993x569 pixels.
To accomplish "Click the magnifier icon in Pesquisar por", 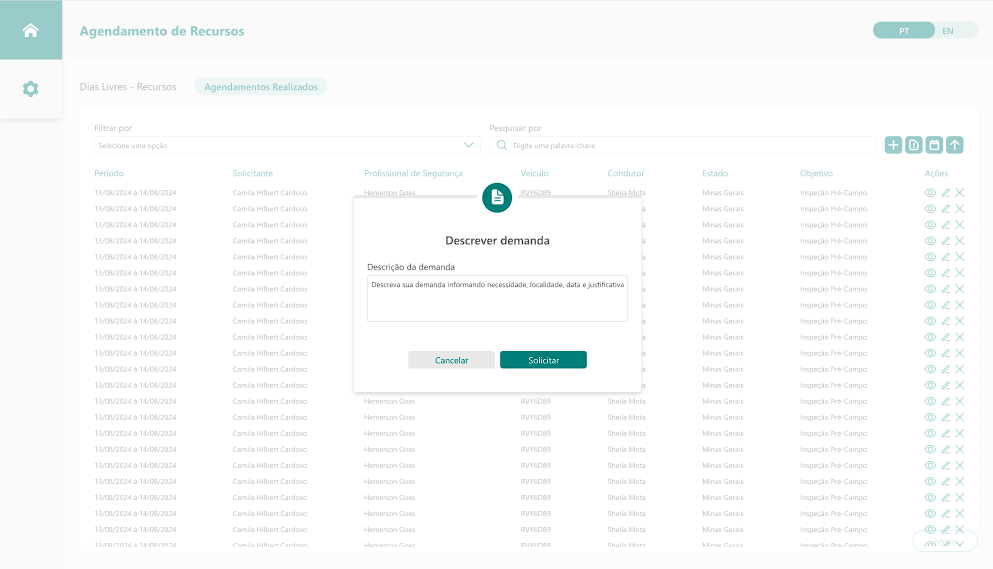I will pos(502,145).
